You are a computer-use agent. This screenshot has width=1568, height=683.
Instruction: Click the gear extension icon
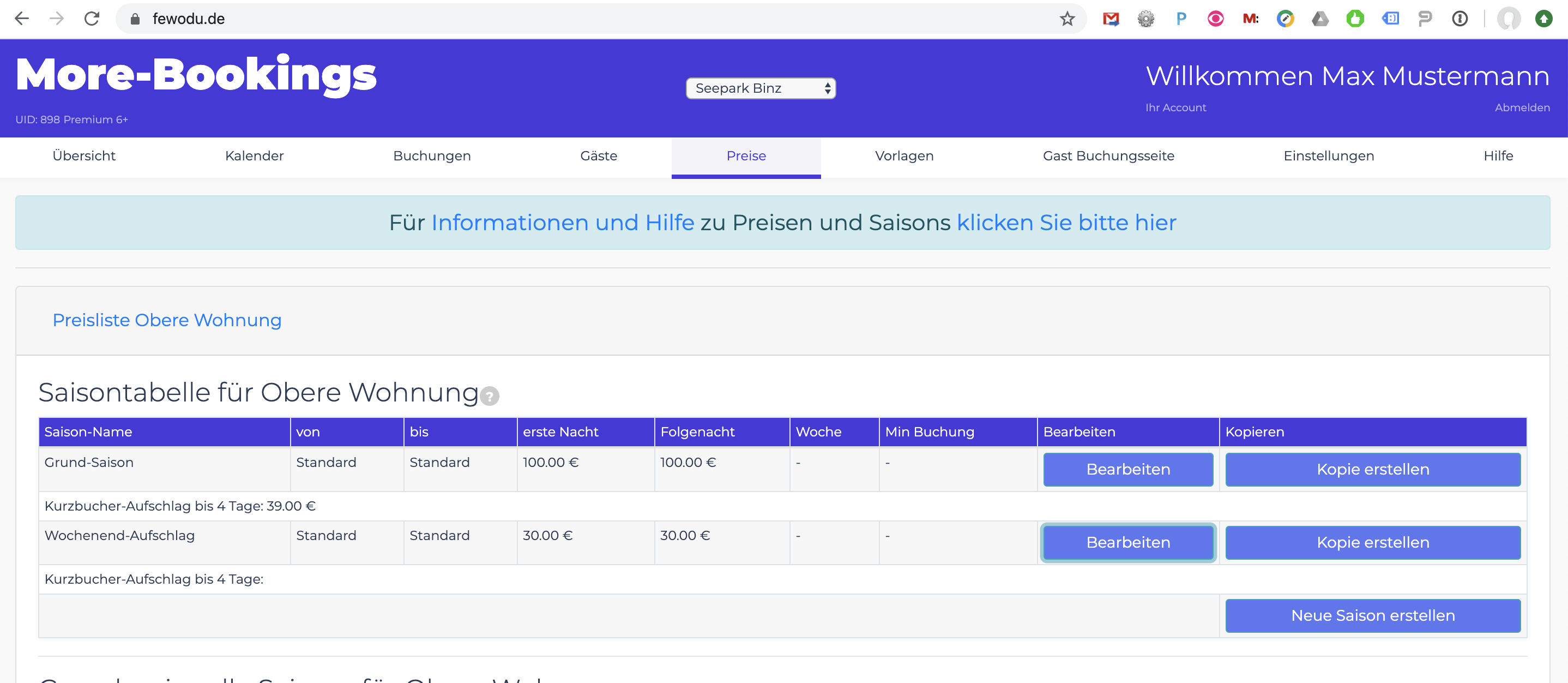coord(1145,19)
